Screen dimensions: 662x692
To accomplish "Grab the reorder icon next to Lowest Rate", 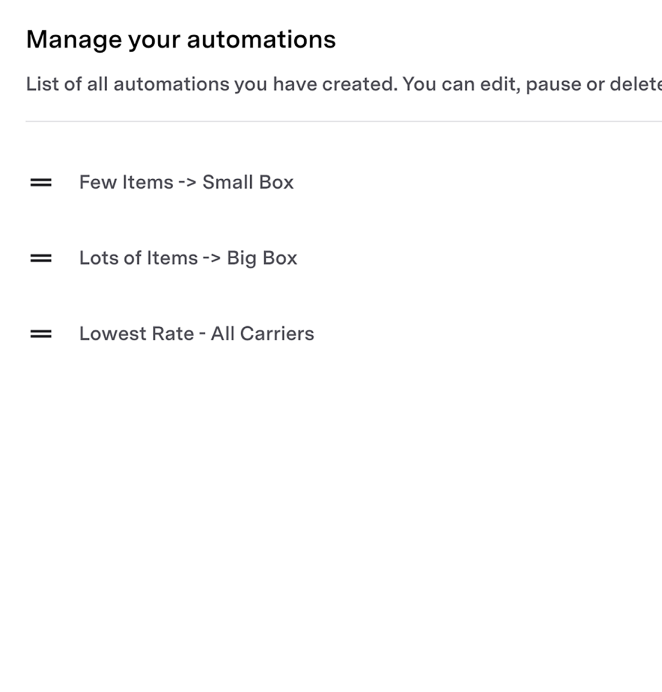I will pos(41,334).
